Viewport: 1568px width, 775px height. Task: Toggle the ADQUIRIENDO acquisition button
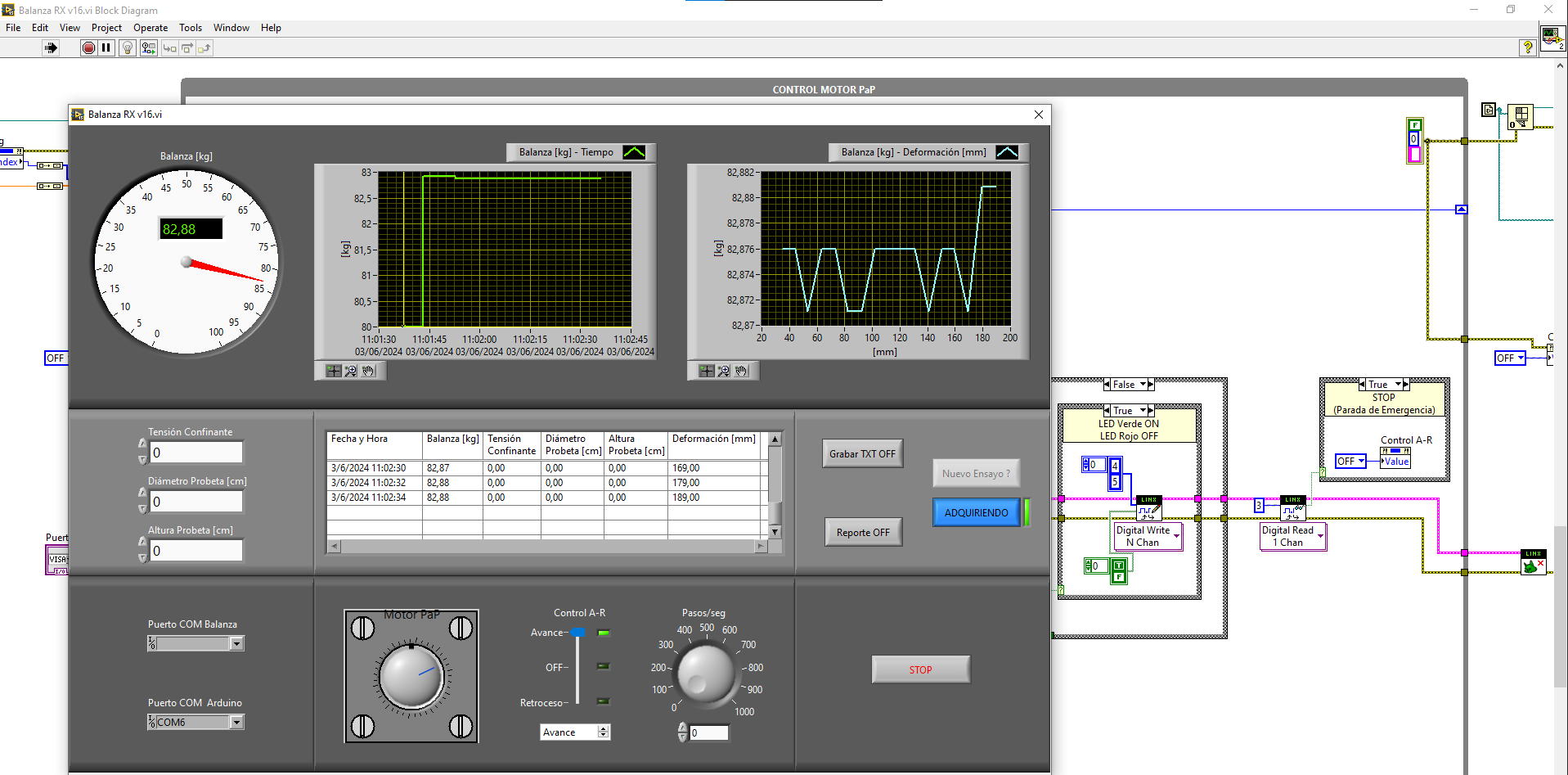tap(976, 513)
